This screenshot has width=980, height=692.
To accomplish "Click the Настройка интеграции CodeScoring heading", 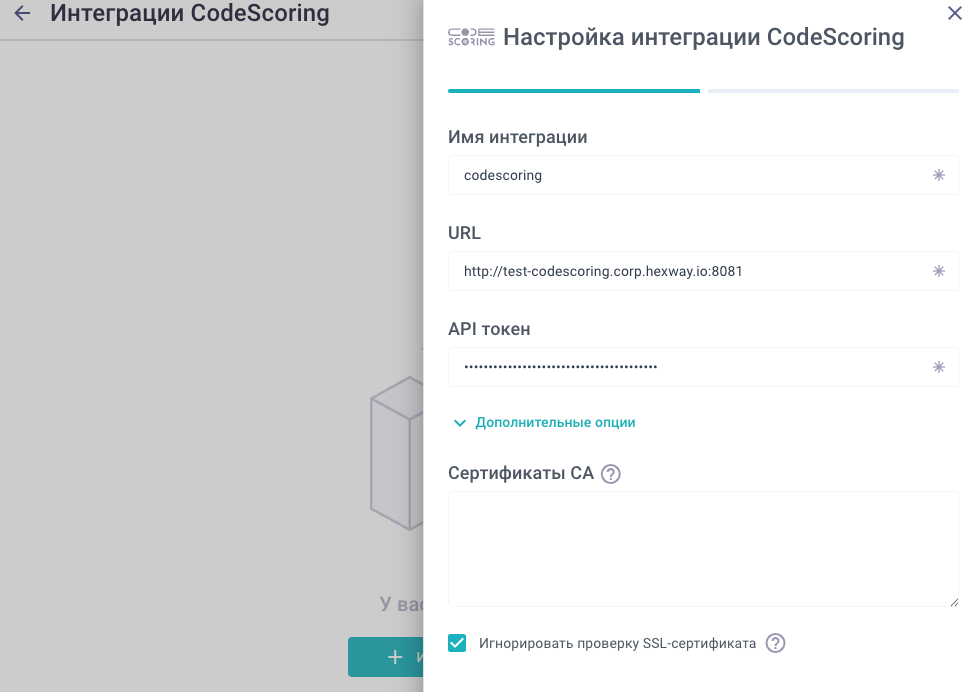I will 704,38.
